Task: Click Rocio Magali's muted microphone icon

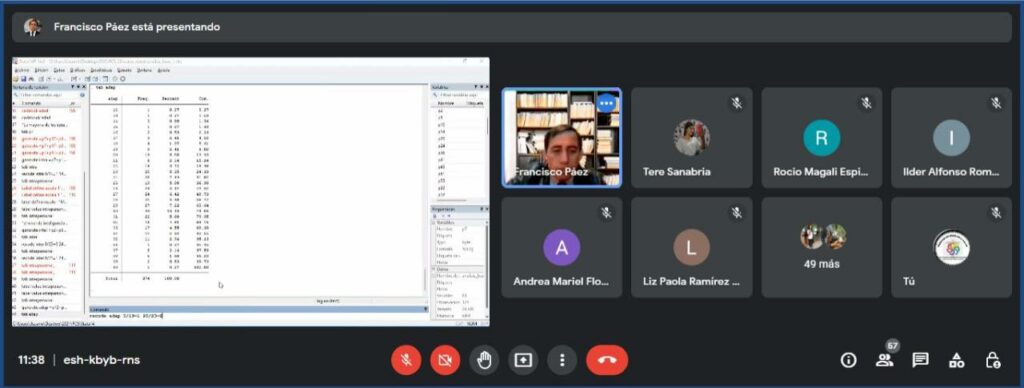Action: (x=866, y=103)
